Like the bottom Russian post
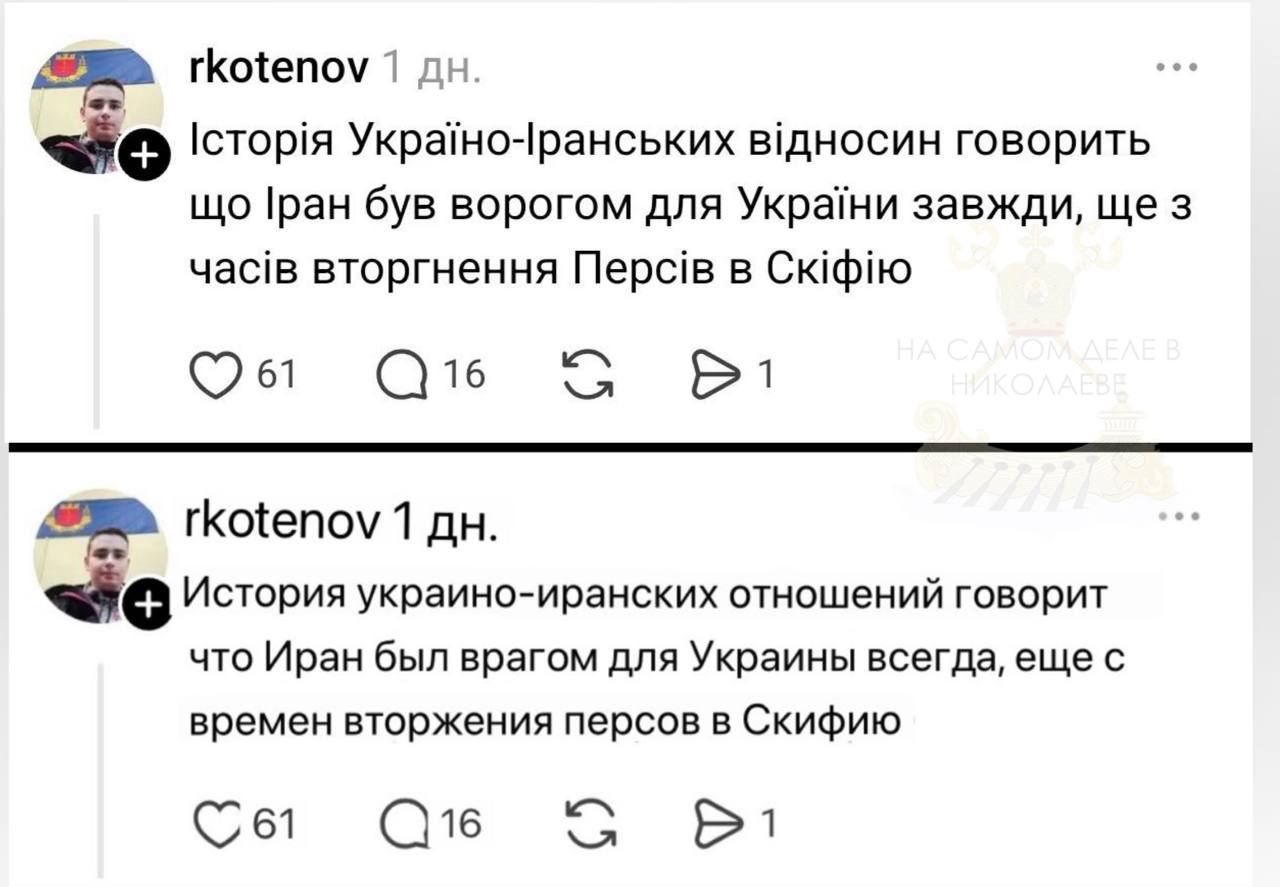This screenshot has width=1280, height=887. click(x=217, y=824)
